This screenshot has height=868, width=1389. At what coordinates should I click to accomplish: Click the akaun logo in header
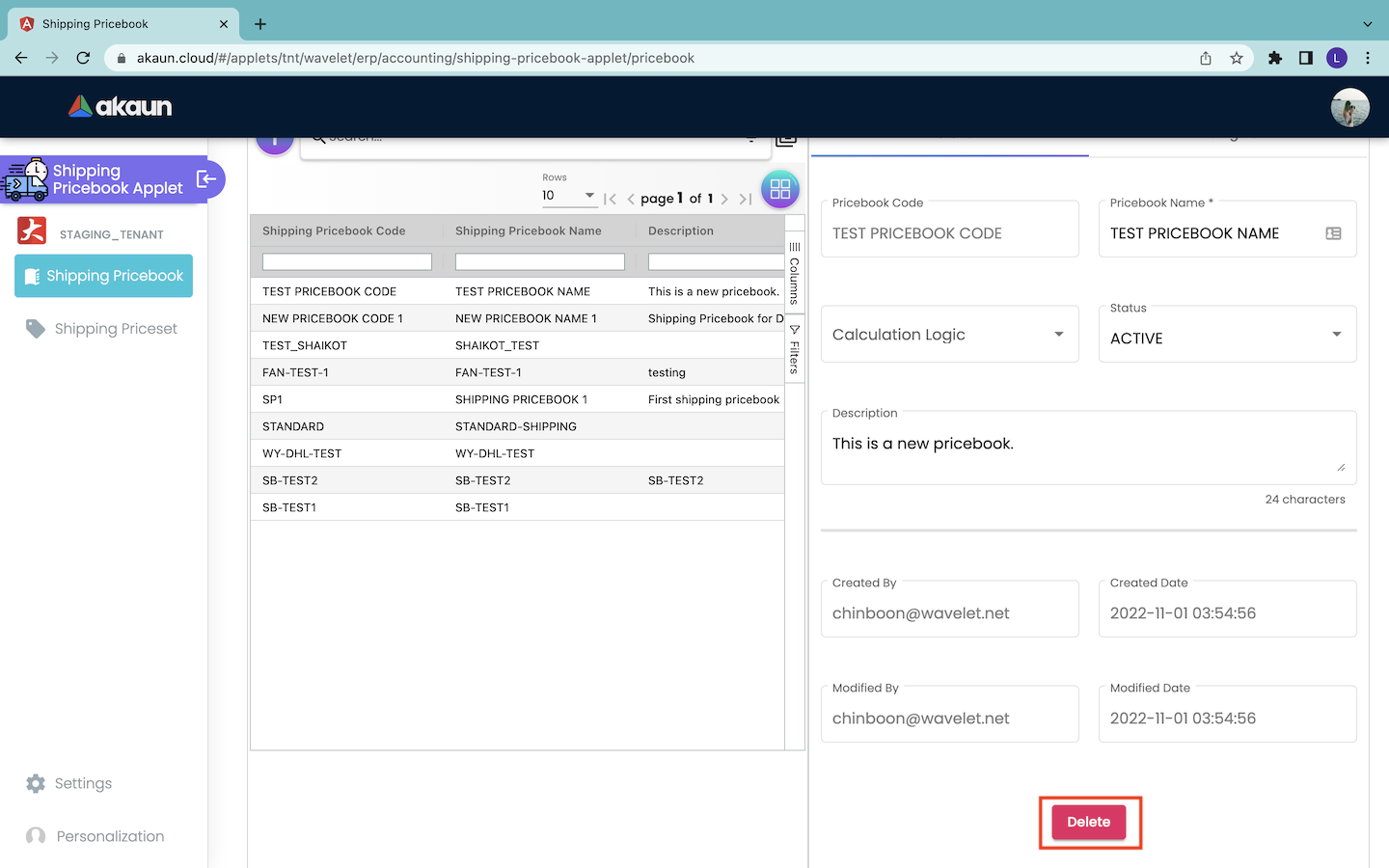[x=121, y=106]
